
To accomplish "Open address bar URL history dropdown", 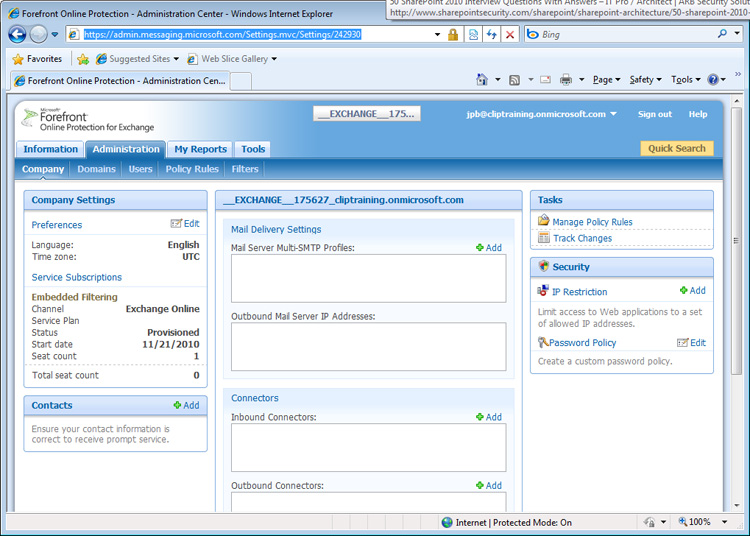I will coord(437,34).
